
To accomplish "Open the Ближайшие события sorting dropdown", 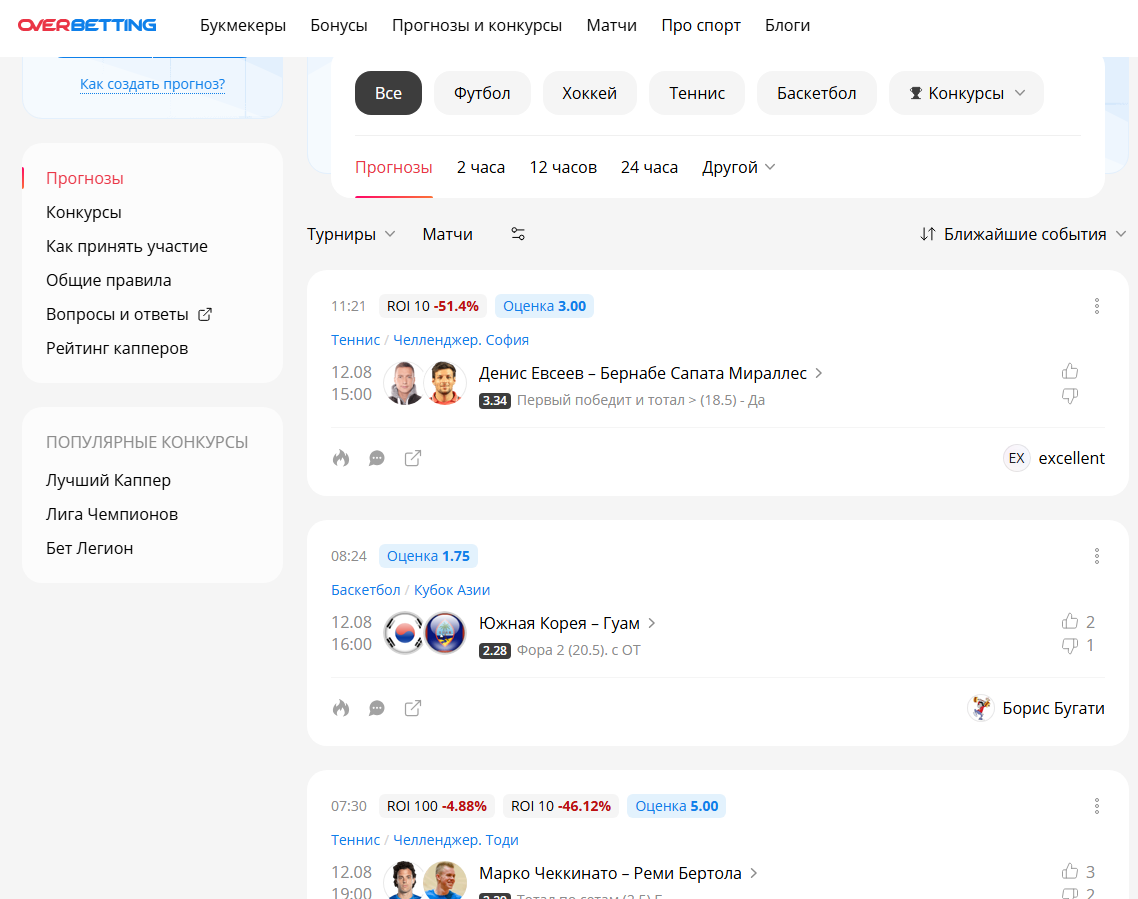I will [x=1022, y=233].
